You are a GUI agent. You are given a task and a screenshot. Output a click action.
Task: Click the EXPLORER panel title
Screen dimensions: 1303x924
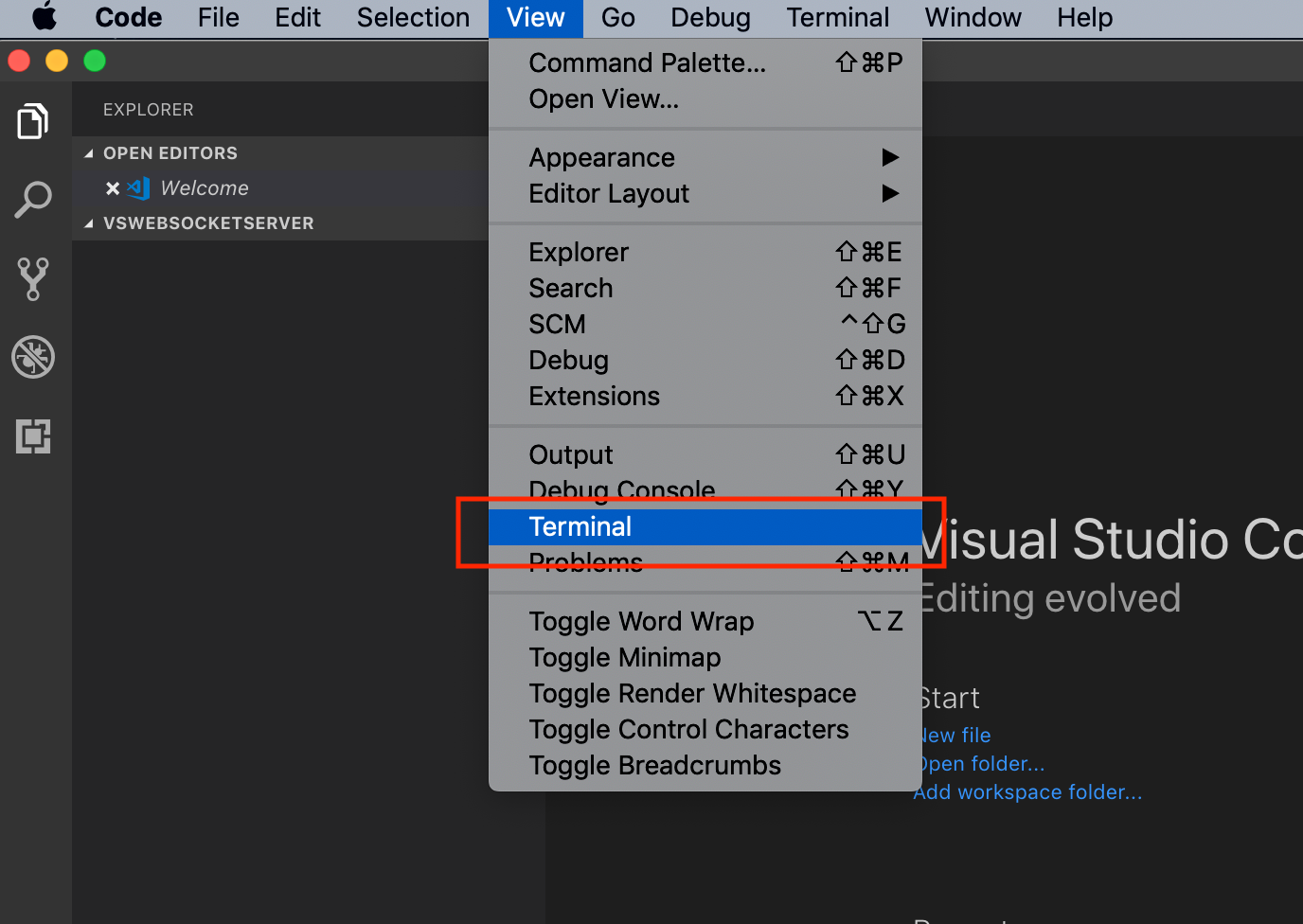149,110
